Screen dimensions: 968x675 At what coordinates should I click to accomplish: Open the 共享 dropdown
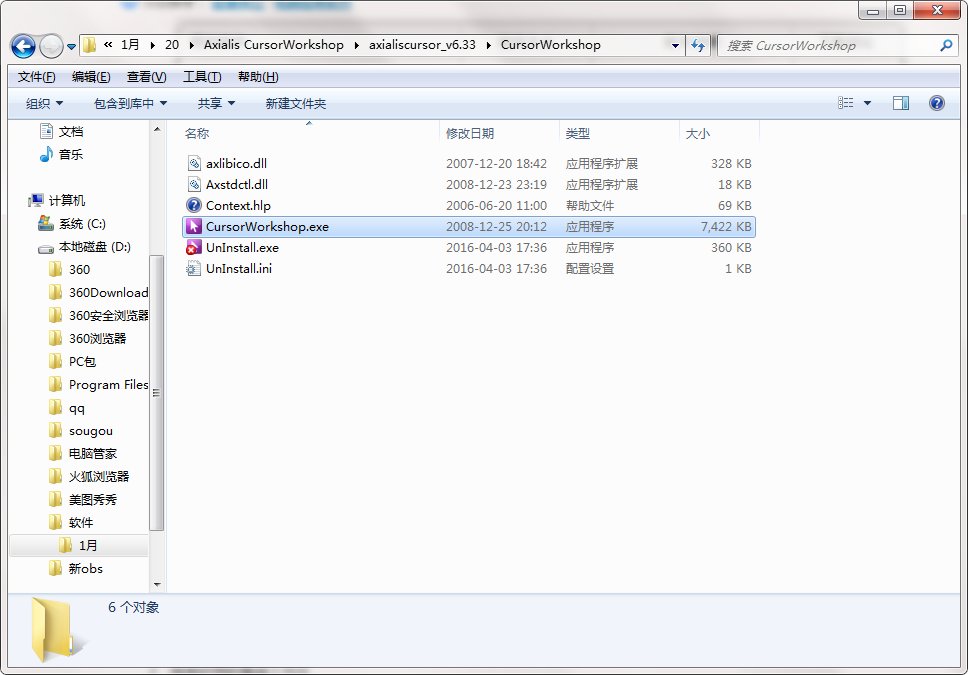pyautogui.click(x=216, y=103)
